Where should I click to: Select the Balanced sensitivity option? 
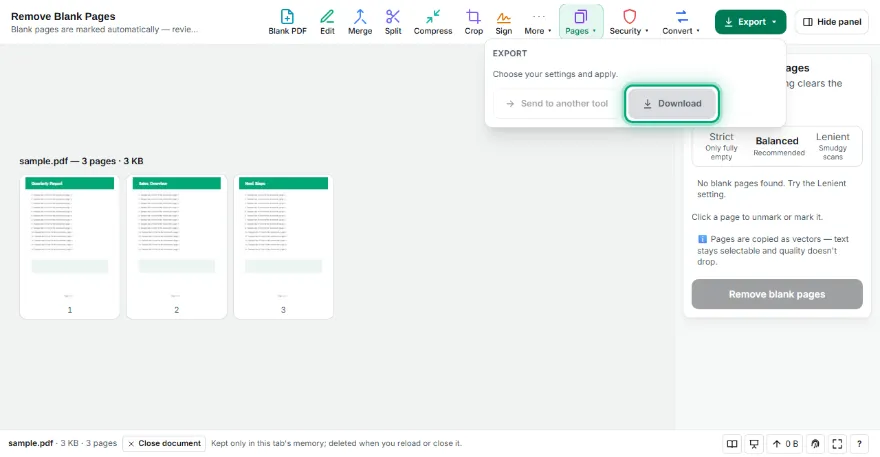(777, 146)
